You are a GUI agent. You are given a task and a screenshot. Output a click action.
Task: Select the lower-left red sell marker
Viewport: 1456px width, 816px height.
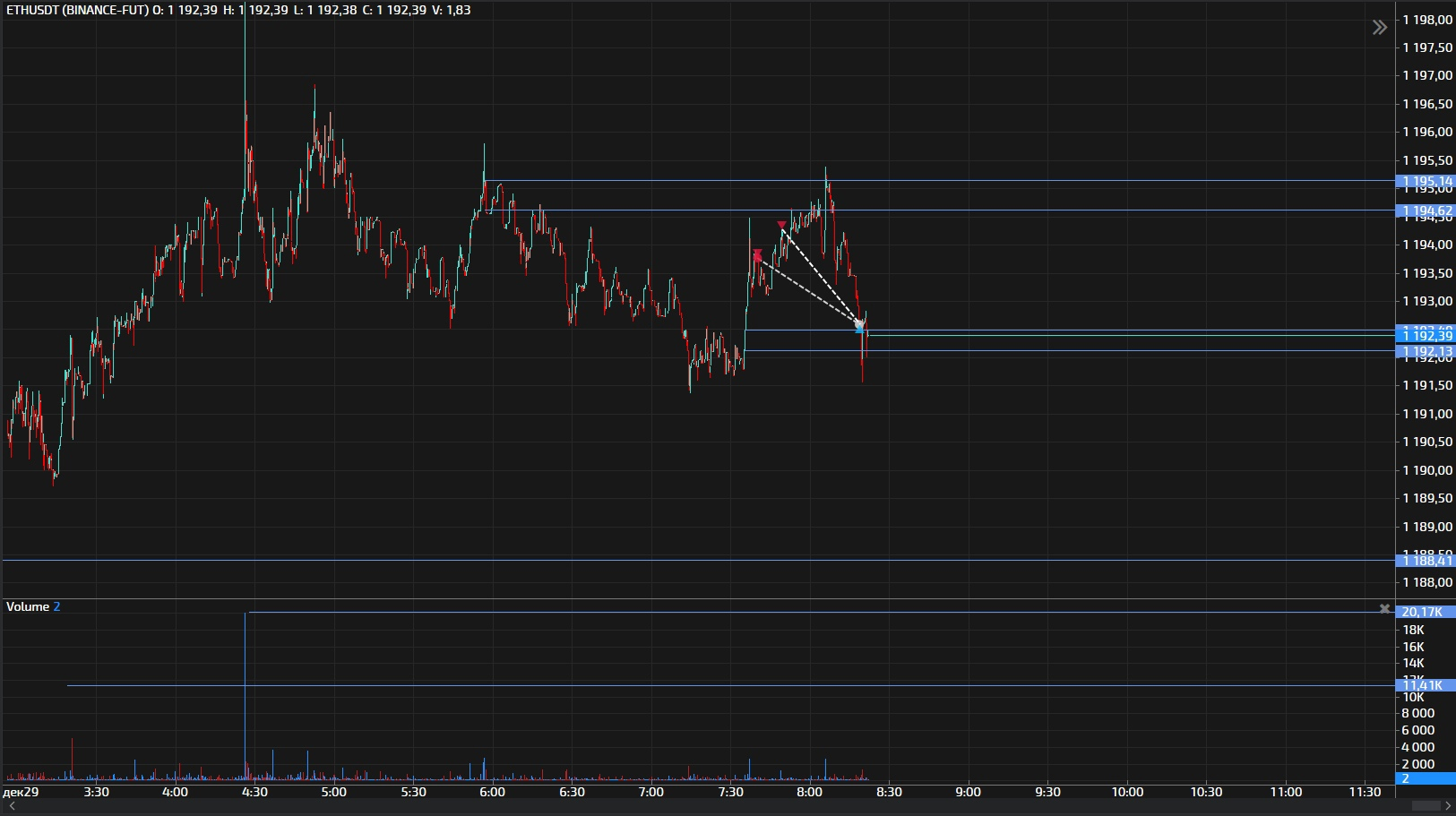(x=757, y=255)
